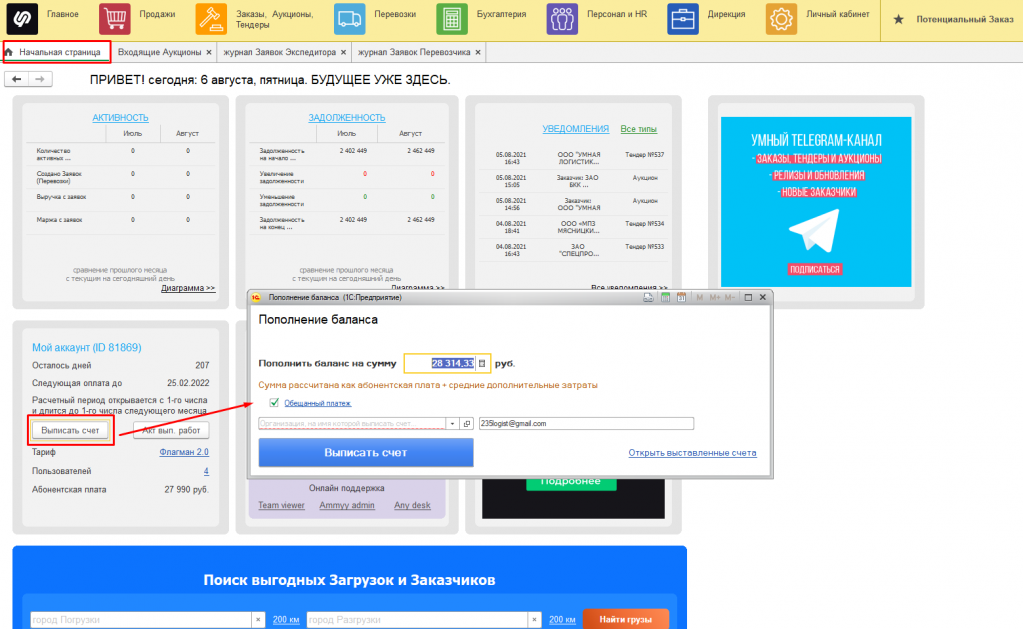Click the blue Выписать счет button in dialog

(366, 452)
